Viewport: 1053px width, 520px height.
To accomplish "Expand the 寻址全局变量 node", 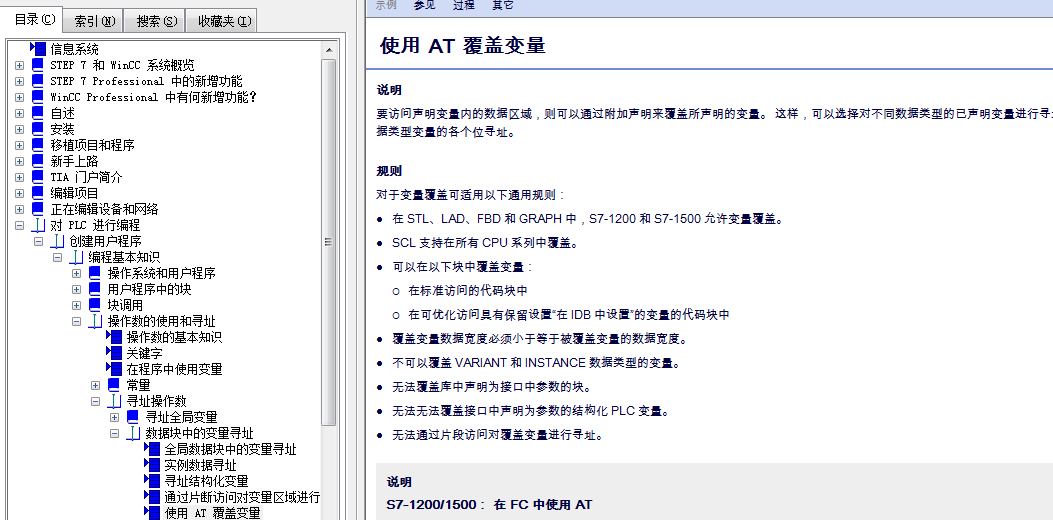I will [x=114, y=417].
